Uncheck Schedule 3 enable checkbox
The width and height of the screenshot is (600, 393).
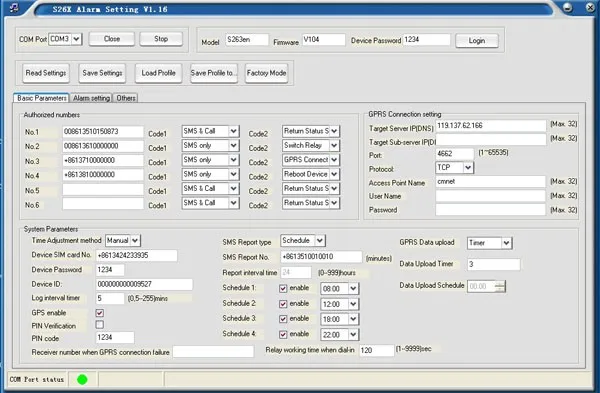point(283,319)
